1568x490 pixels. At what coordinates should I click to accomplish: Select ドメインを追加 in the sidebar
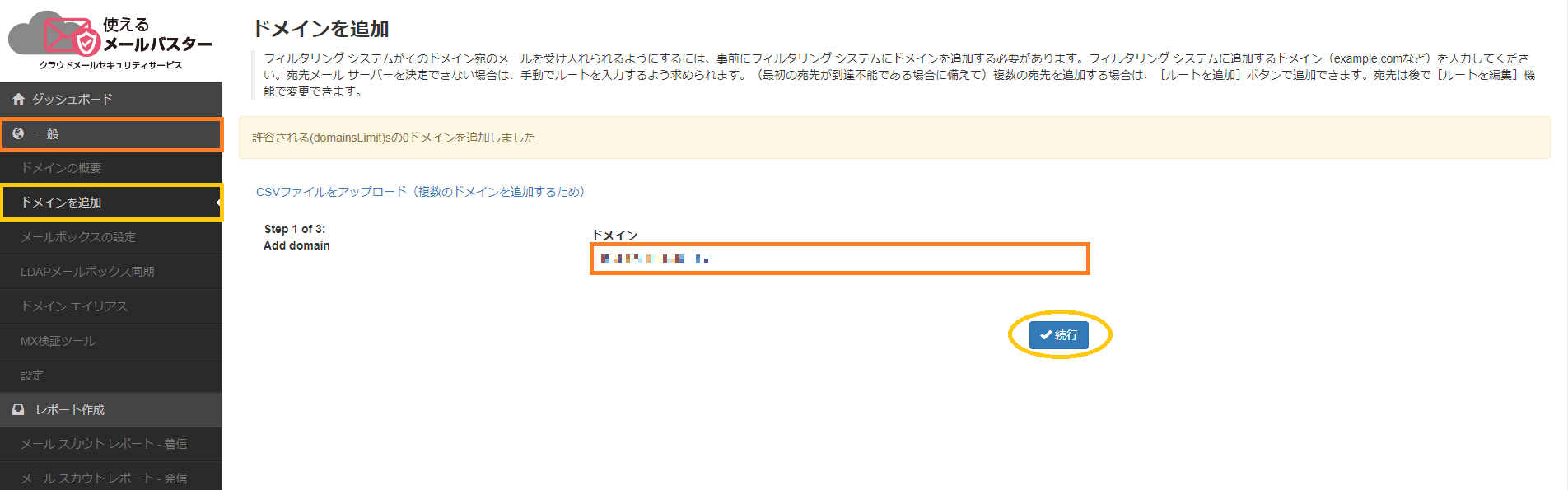(111, 203)
